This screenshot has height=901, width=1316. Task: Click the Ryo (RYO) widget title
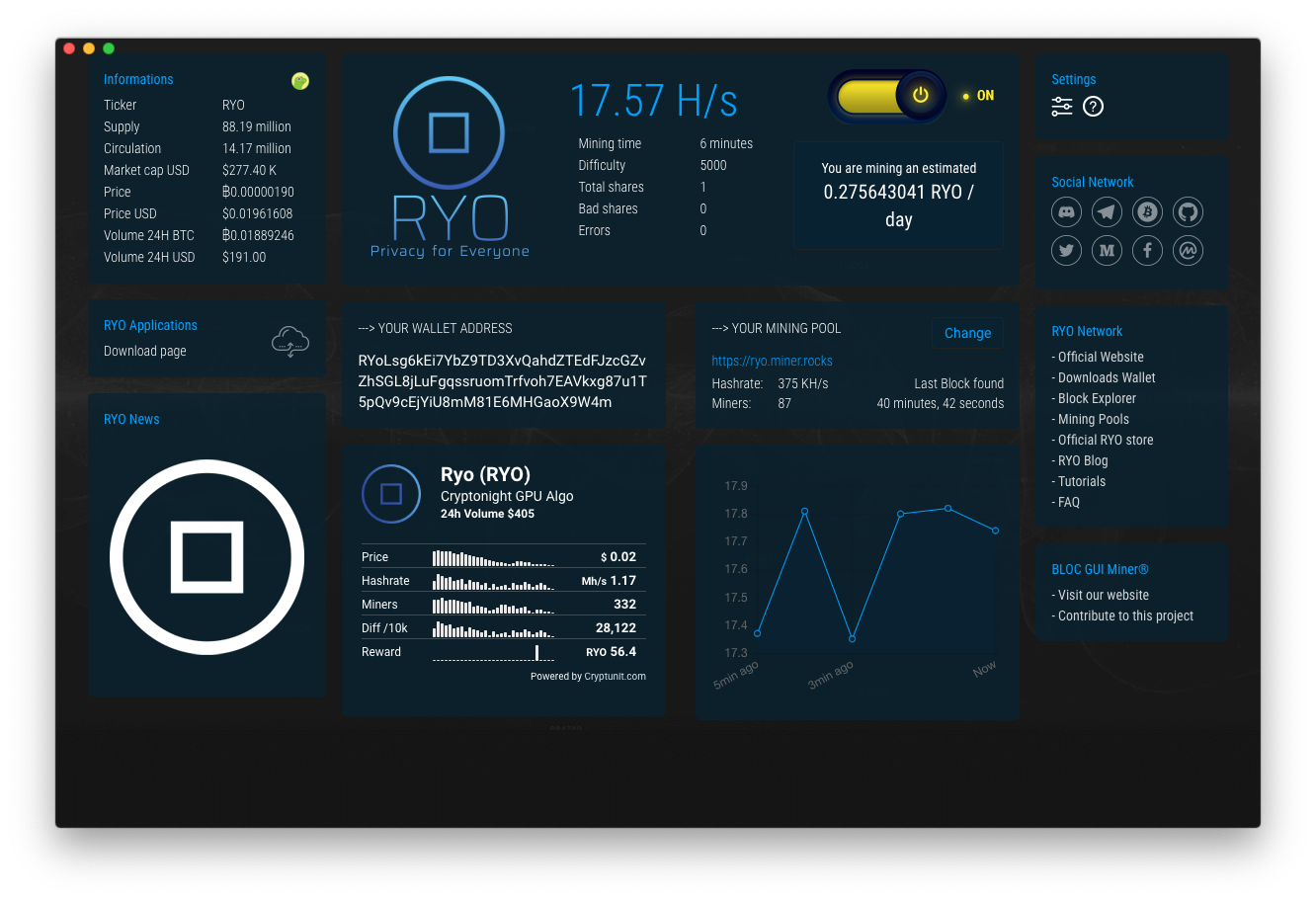click(485, 474)
